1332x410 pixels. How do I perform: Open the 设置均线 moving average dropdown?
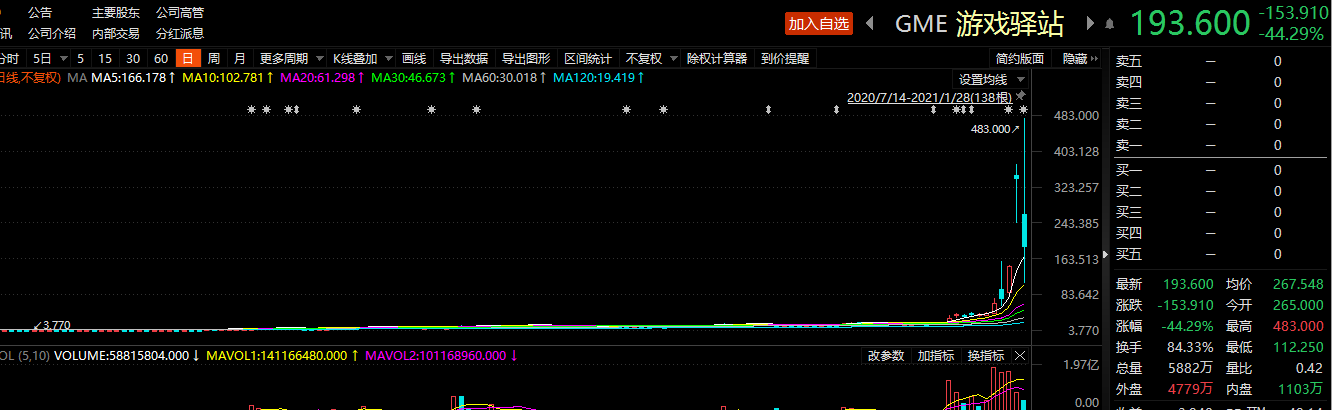click(x=992, y=79)
